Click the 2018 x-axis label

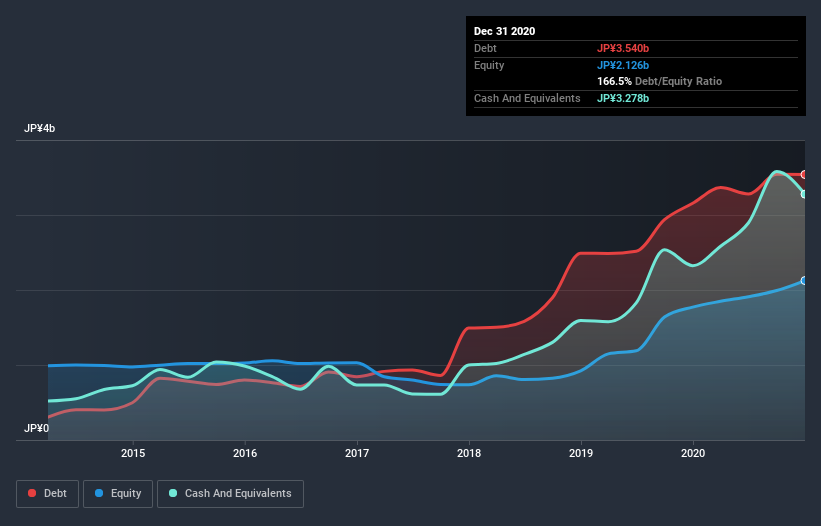tap(469, 453)
